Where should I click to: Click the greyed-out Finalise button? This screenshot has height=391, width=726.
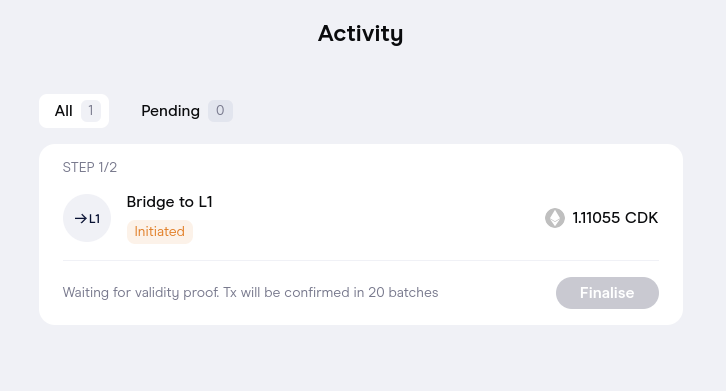point(607,293)
